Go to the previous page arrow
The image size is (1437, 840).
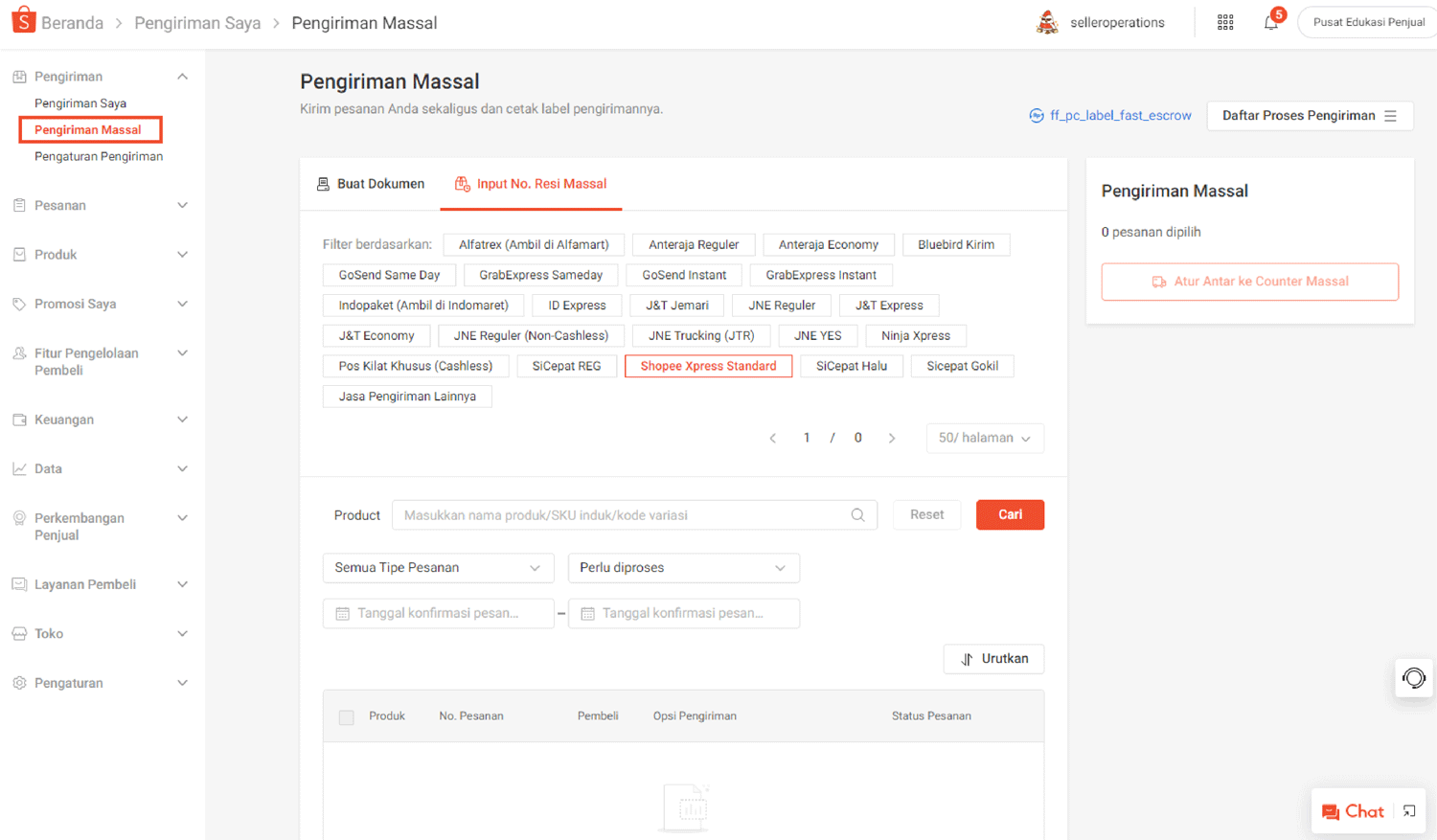pyautogui.click(x=773, y=439)
